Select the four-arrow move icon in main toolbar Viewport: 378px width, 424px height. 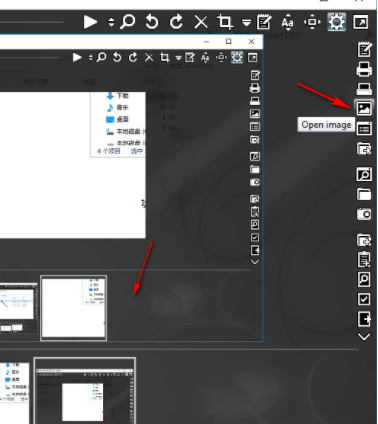click(312, 22)
